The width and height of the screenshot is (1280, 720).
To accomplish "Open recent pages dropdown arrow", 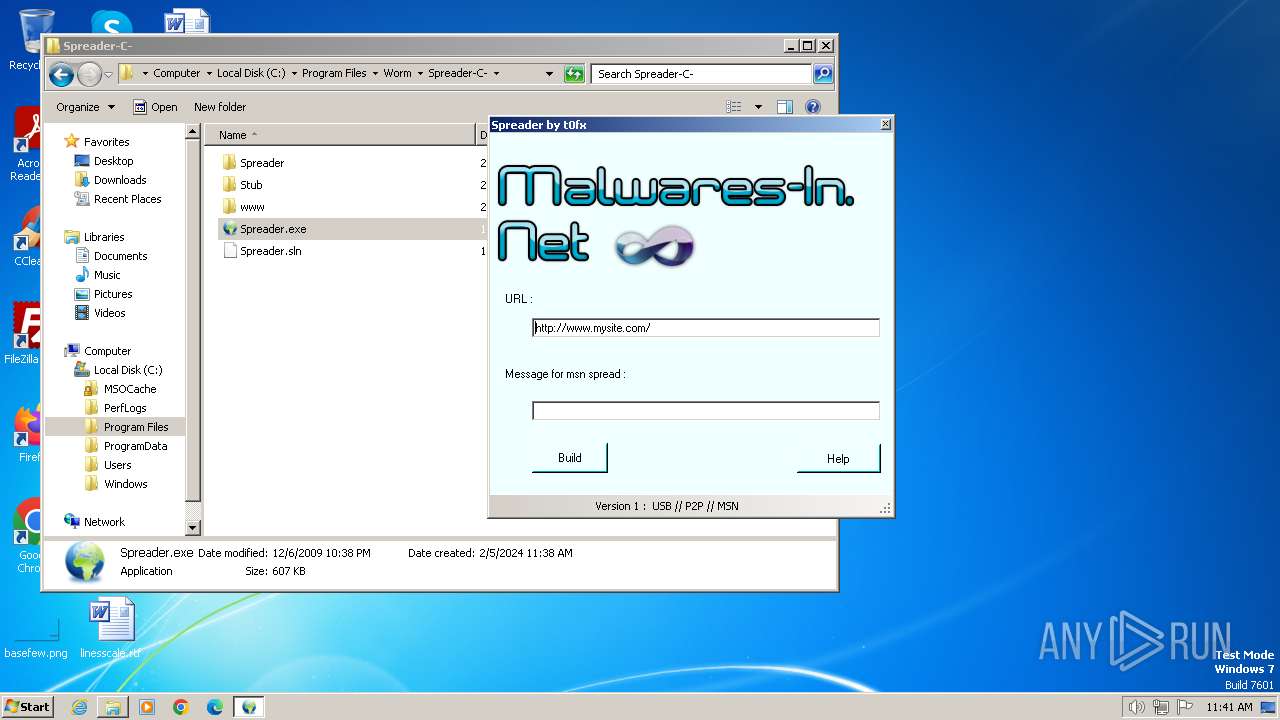I will pyautogui.click(x=108, y=74).
